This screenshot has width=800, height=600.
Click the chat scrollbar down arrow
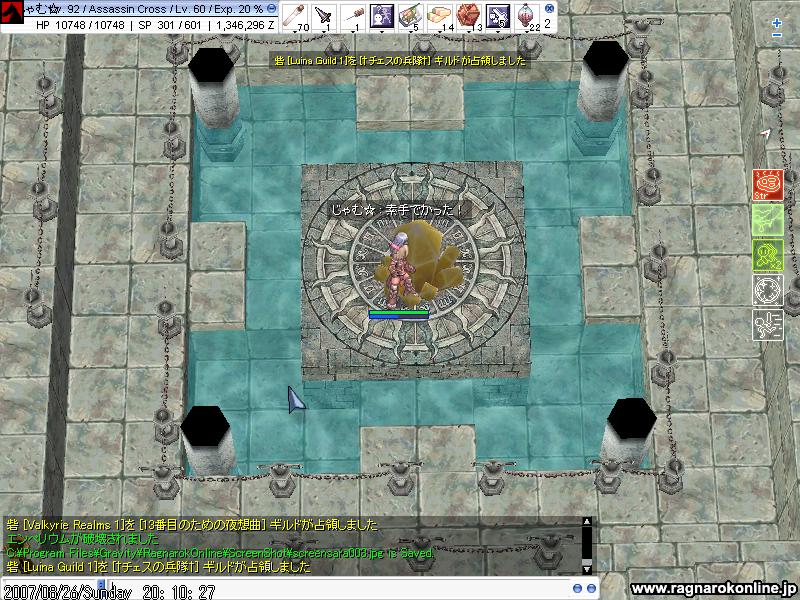587,568
